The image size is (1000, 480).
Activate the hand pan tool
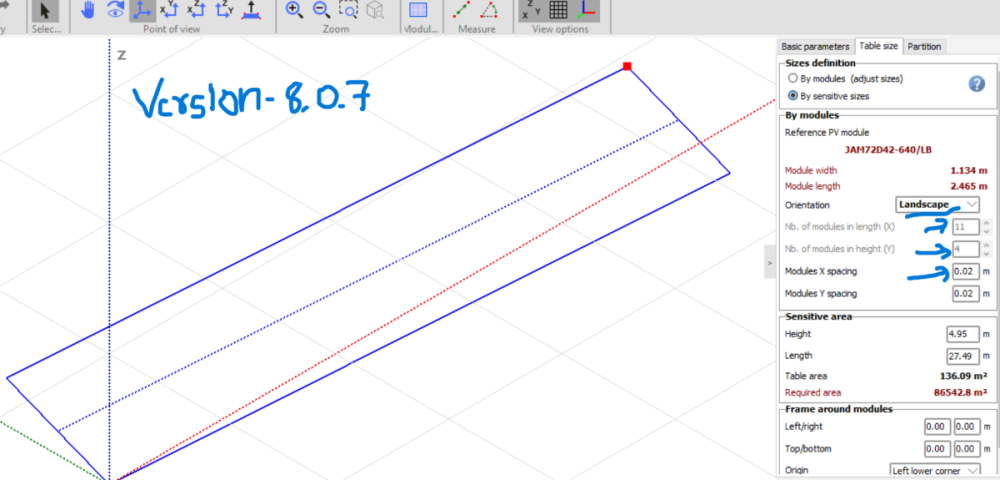(x=88, y=10)
